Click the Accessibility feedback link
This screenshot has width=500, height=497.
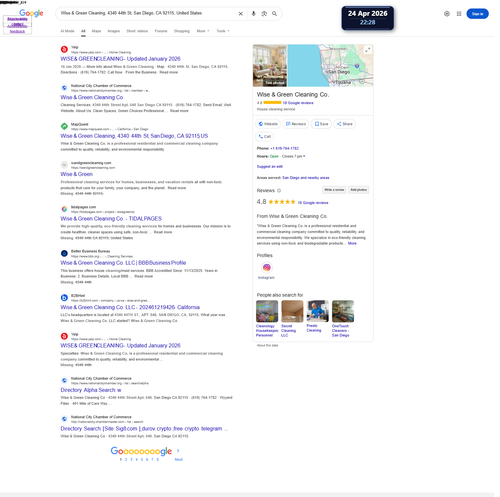click(17, 29)
